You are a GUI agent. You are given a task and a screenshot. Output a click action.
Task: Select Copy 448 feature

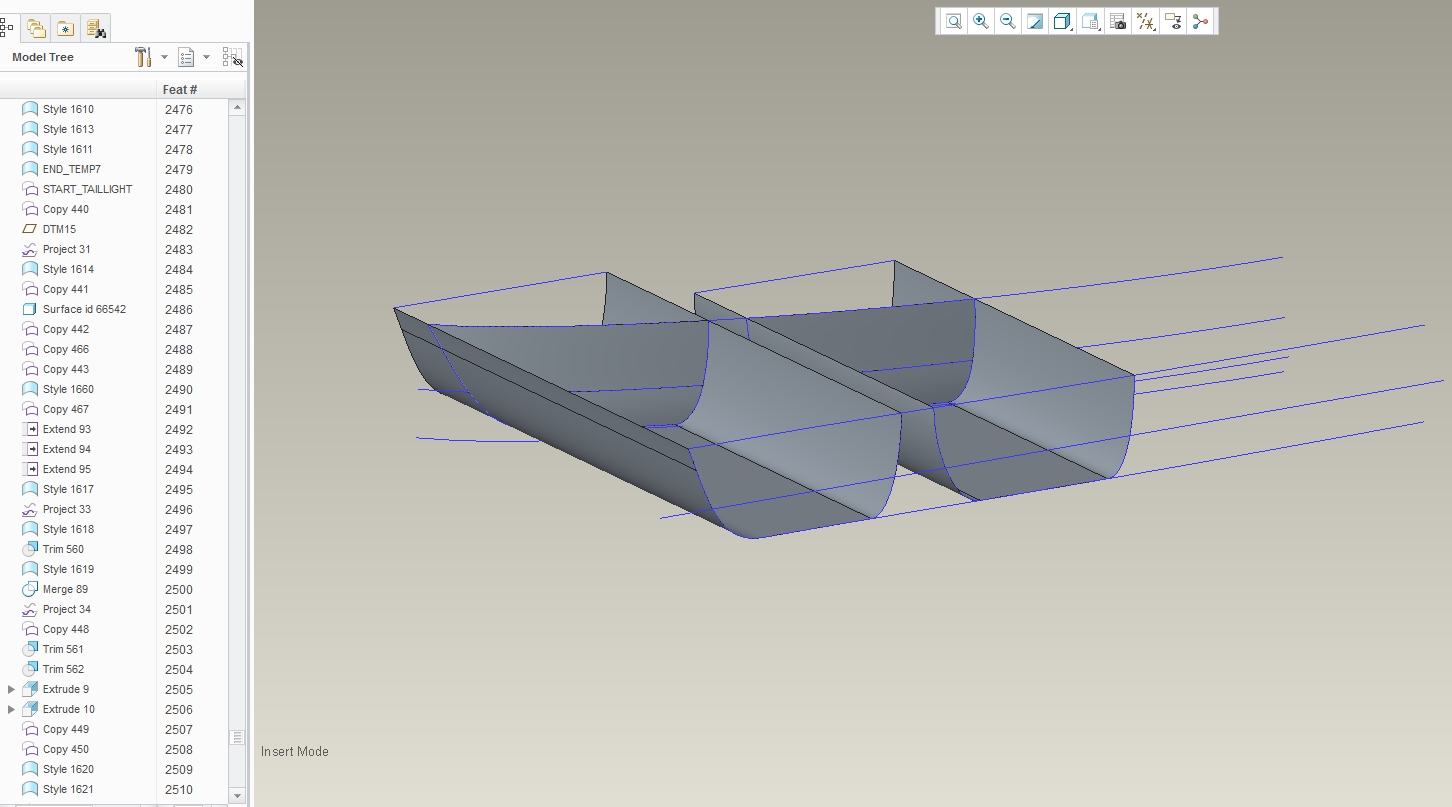(66, 629)
